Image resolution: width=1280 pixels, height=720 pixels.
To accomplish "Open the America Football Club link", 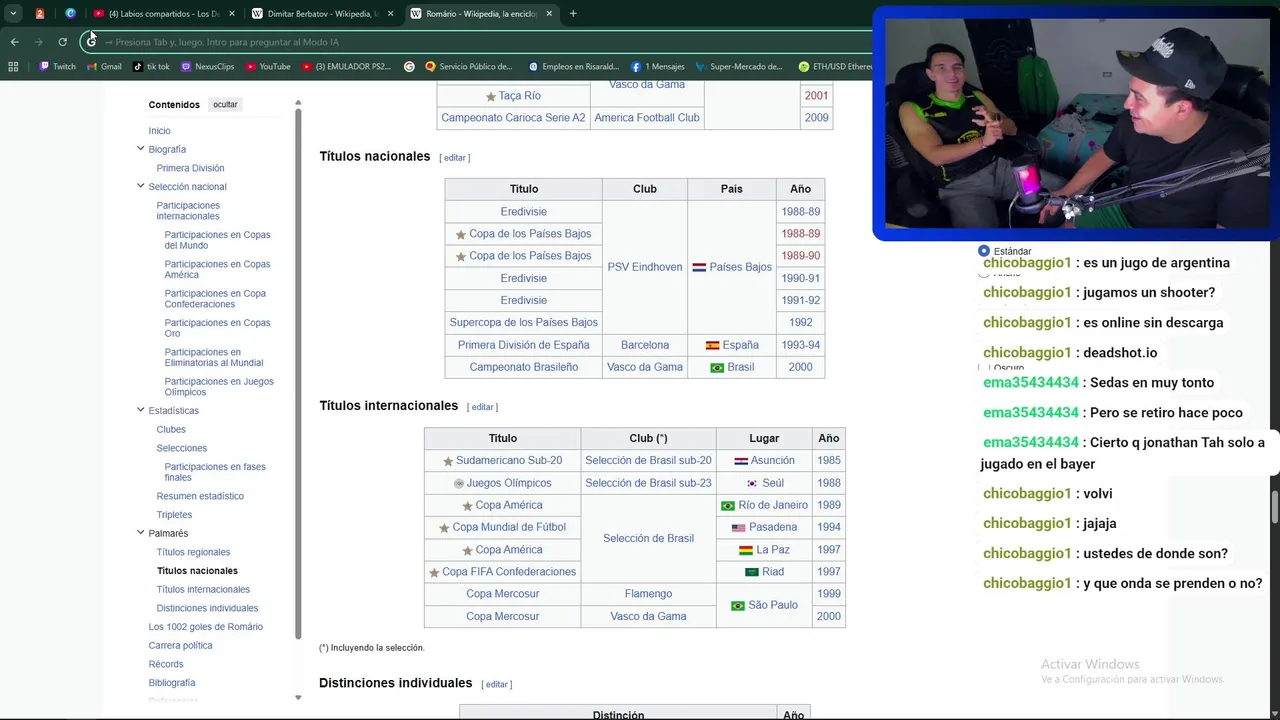I will [647, 118].
